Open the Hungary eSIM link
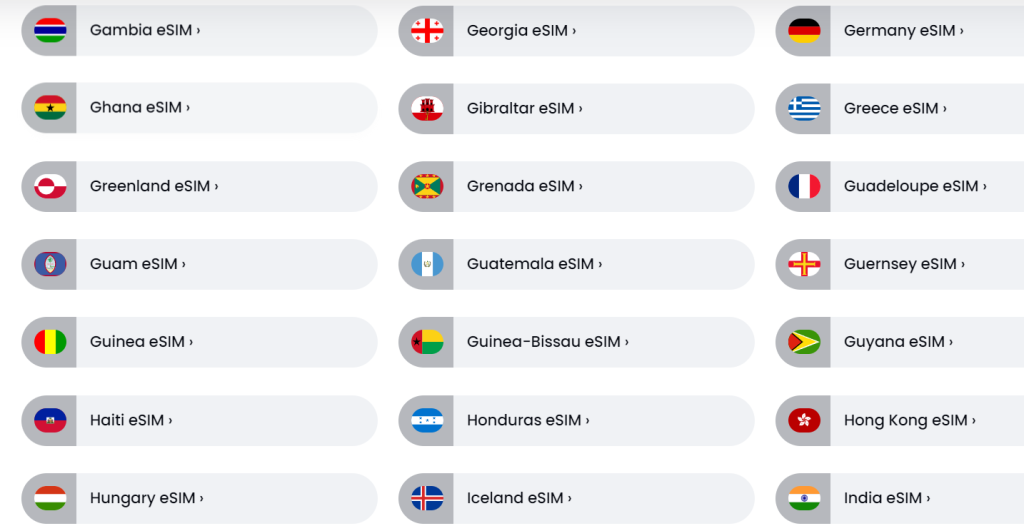This screenshot has width=1024, height=531. [x=199, y=498]
